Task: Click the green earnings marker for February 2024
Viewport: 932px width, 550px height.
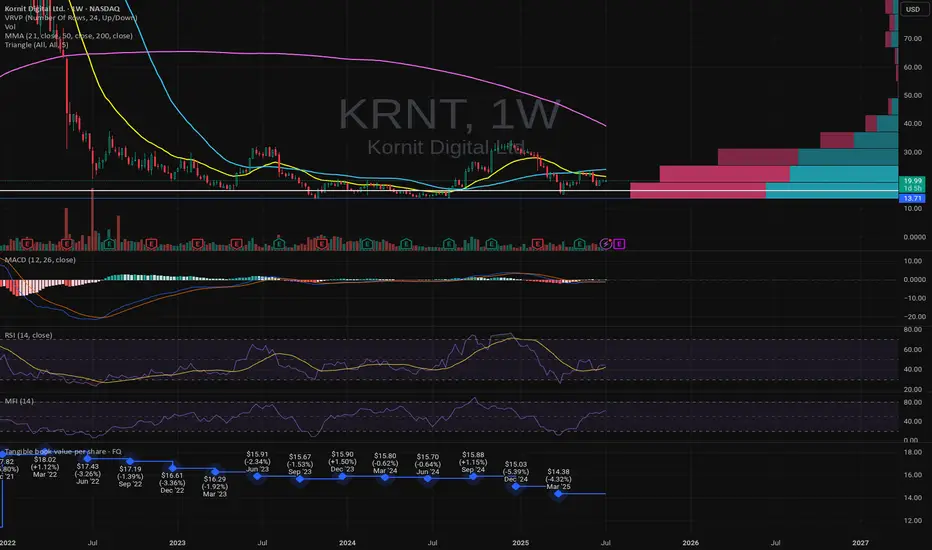Action: [367, 244]
